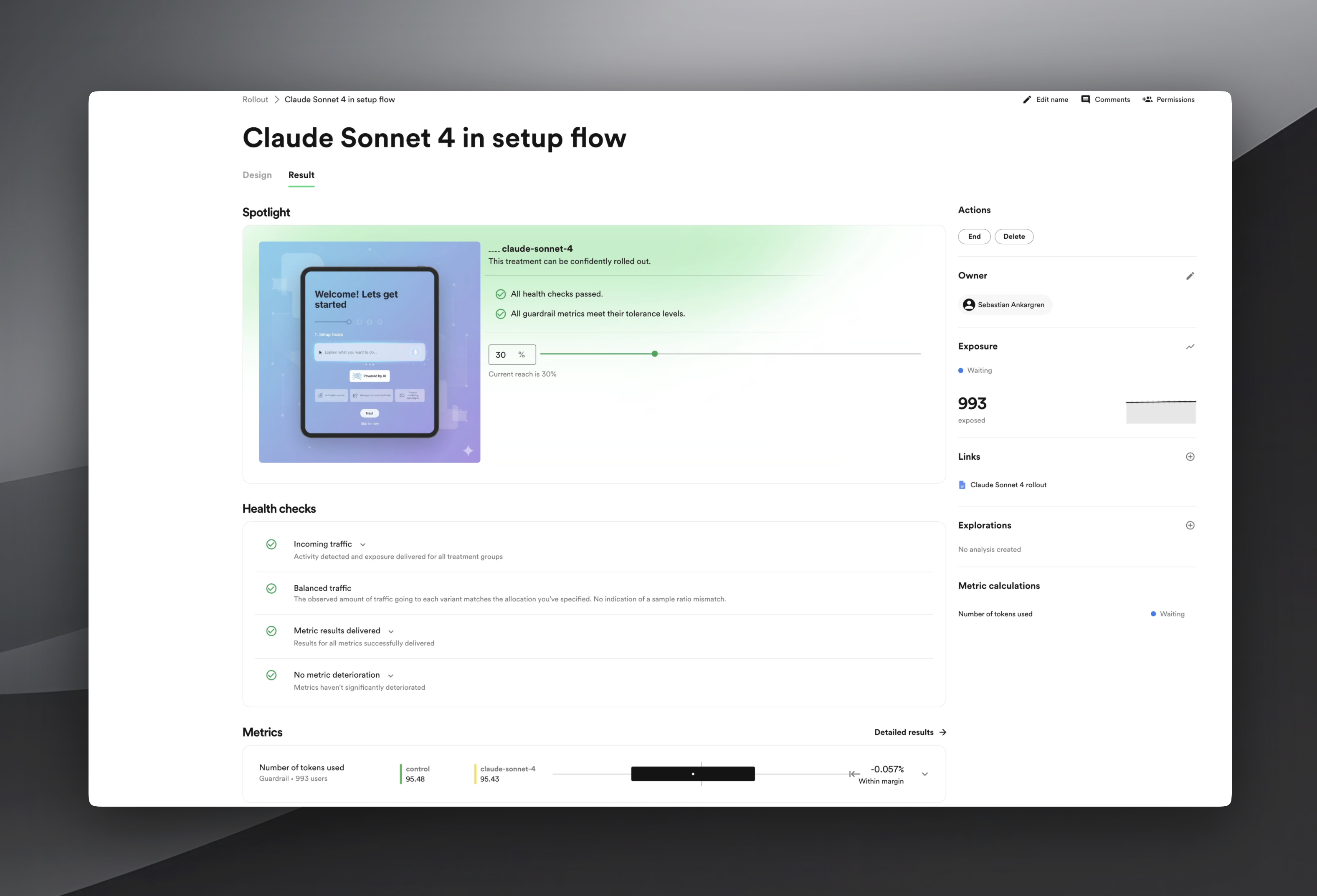Click the reach percentage slider handle

[x=655, y=354]
